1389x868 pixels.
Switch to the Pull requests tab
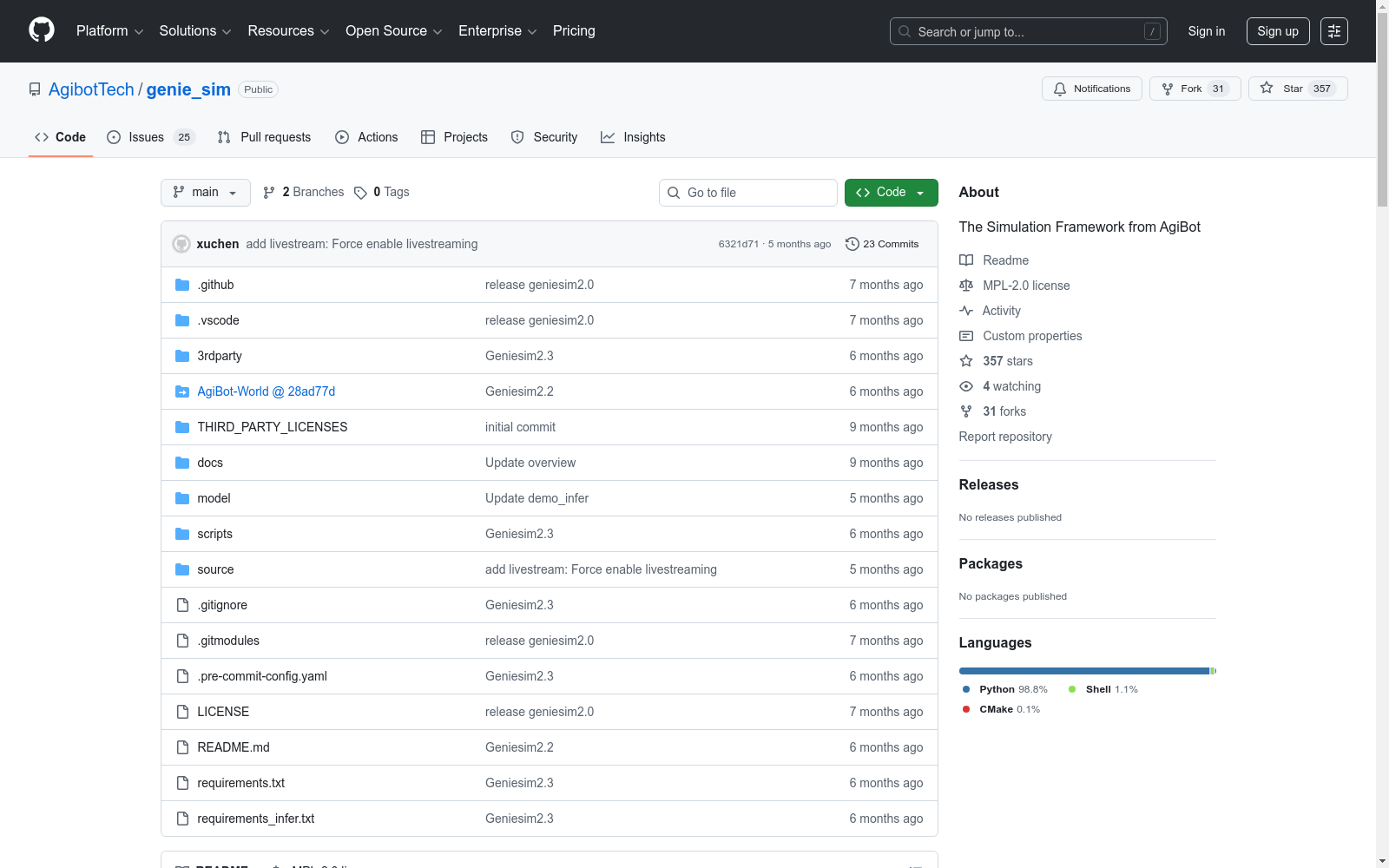tap(264, 137)
